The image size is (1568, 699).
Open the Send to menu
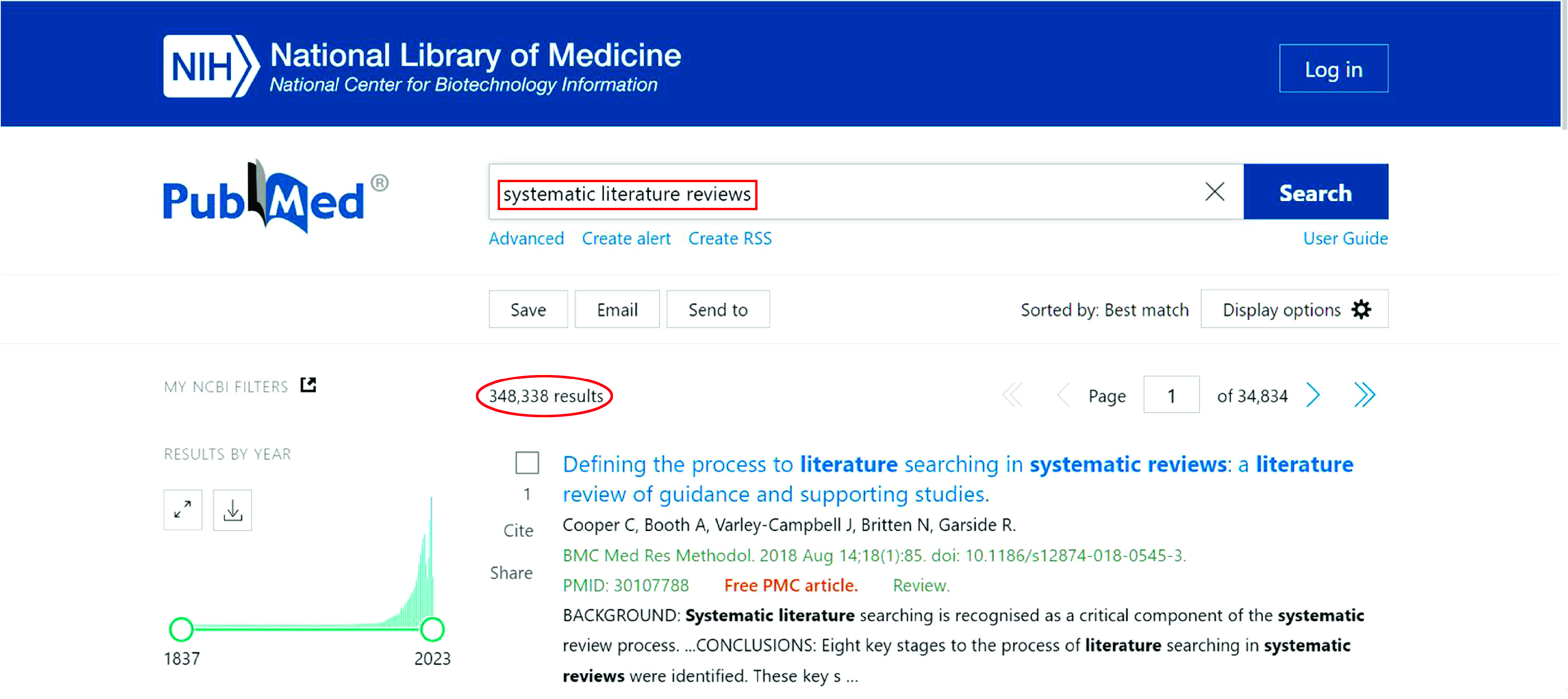coord(718,309)
